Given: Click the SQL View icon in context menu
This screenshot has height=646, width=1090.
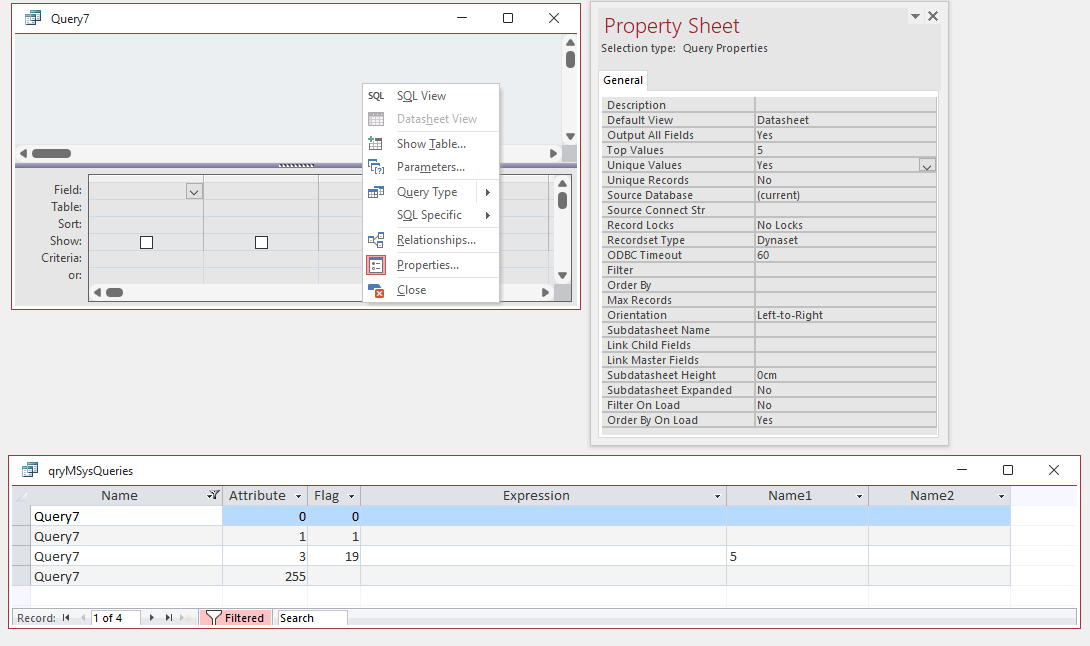Looking at the screenshot, I should tap(376, 96).
